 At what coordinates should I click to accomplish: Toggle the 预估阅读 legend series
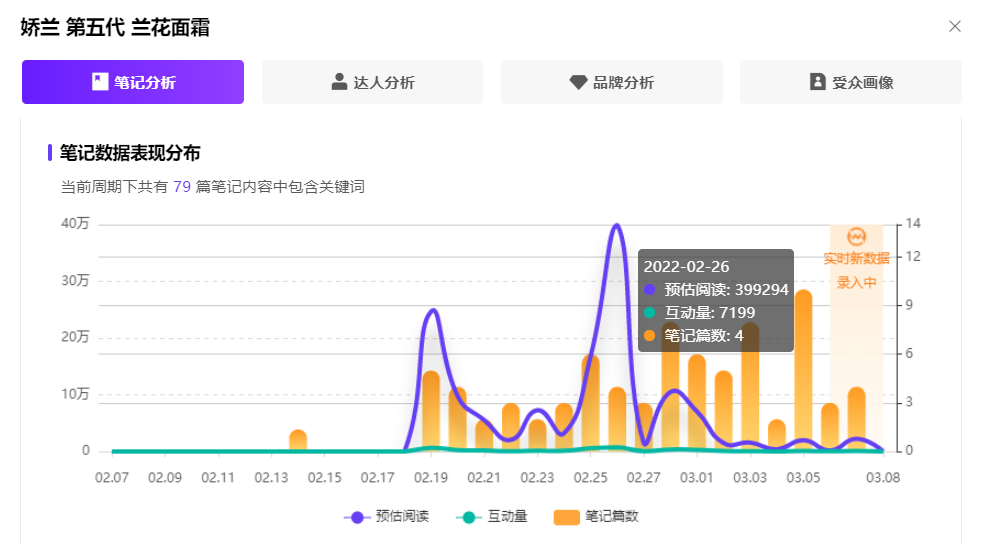pyautogui.click(x=387, y=517)
